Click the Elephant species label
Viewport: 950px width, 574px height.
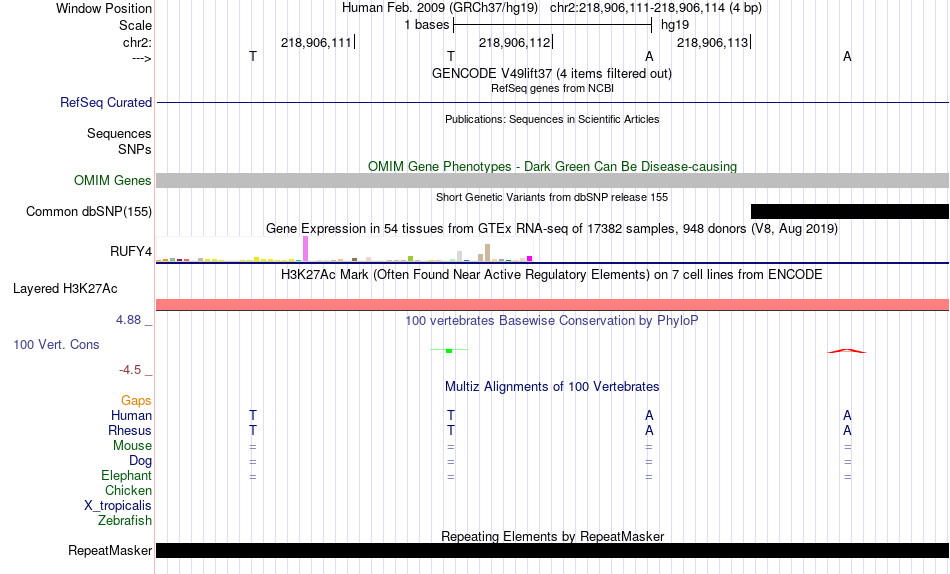127,475
